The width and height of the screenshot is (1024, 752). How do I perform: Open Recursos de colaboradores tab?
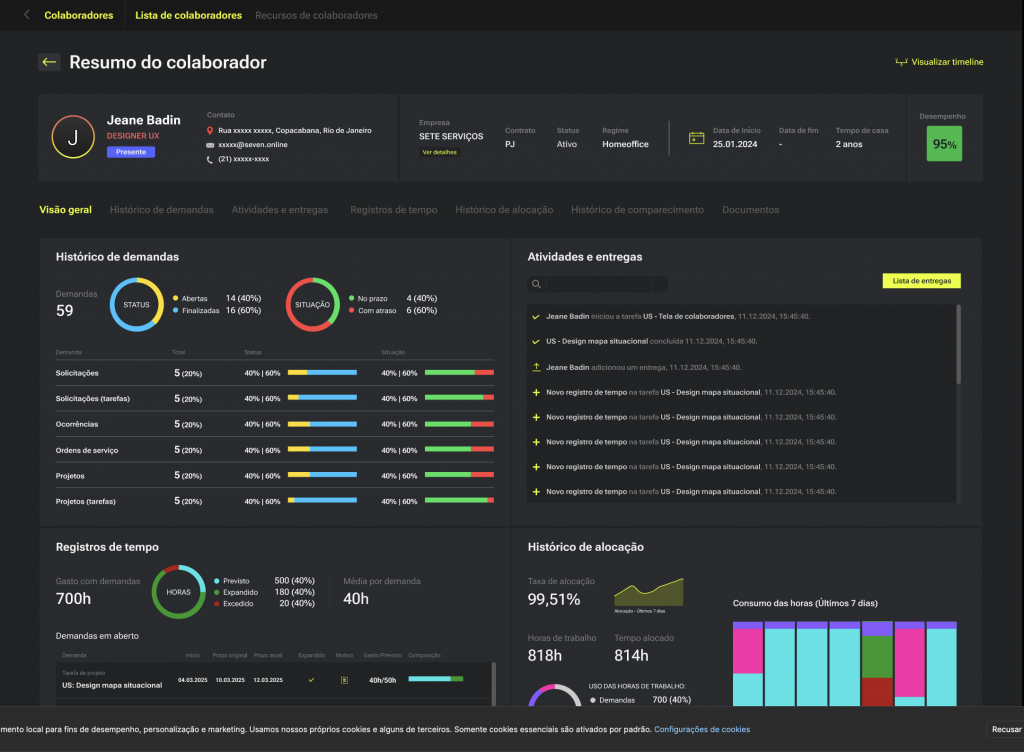[316, 15]
